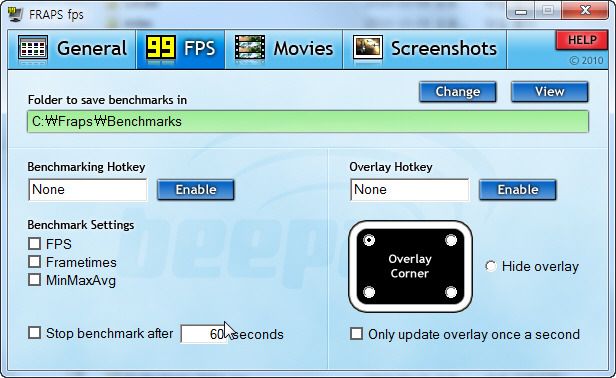The width and height of the screenshot is (616, 378).
Task: Select the Hide overlay radio button
Action: 491,266
